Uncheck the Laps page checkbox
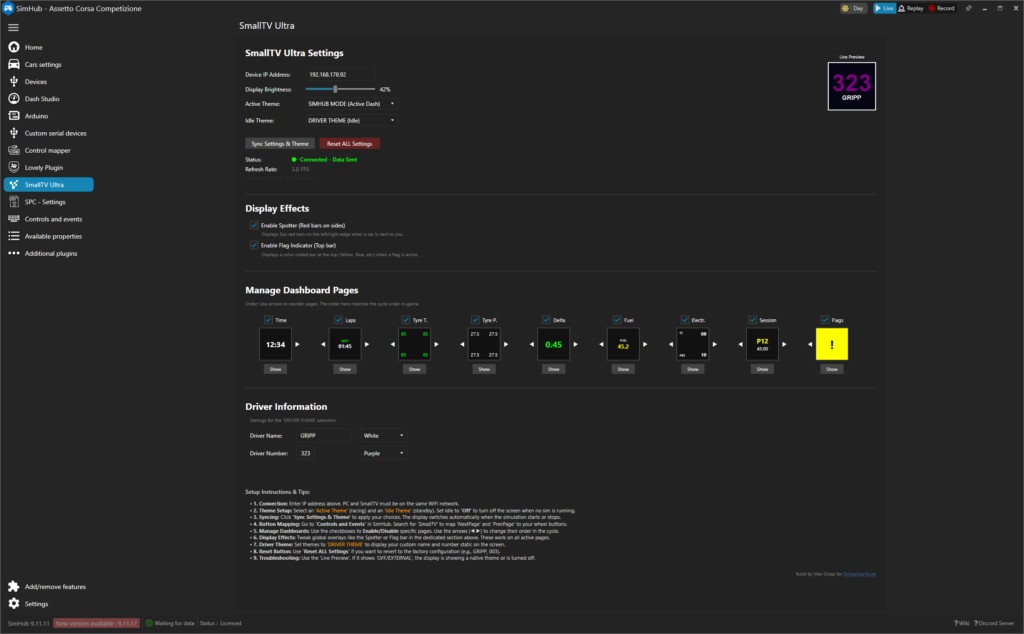This screenshot has height=634, width=1024. tap(338, 320)
